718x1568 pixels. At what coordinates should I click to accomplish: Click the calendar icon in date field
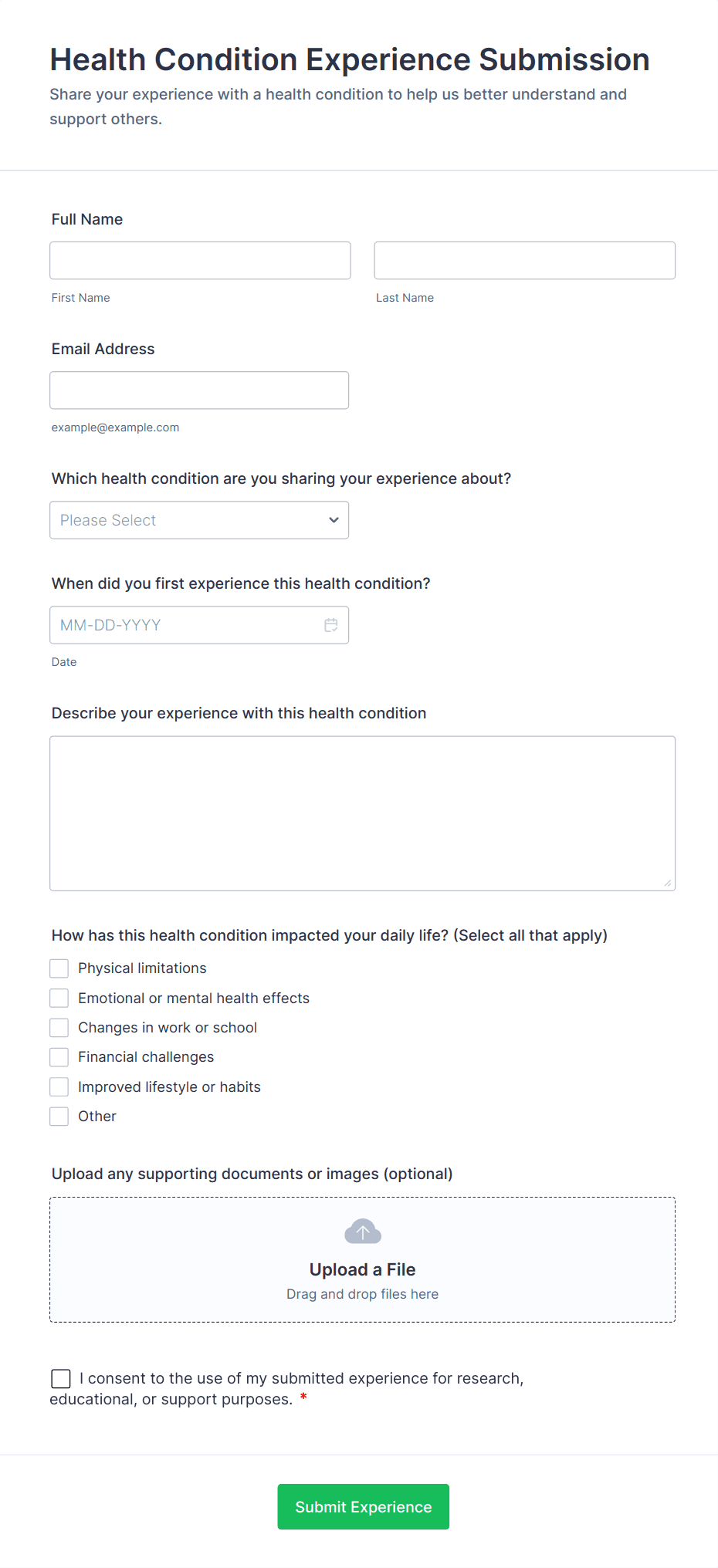point(331,625)
